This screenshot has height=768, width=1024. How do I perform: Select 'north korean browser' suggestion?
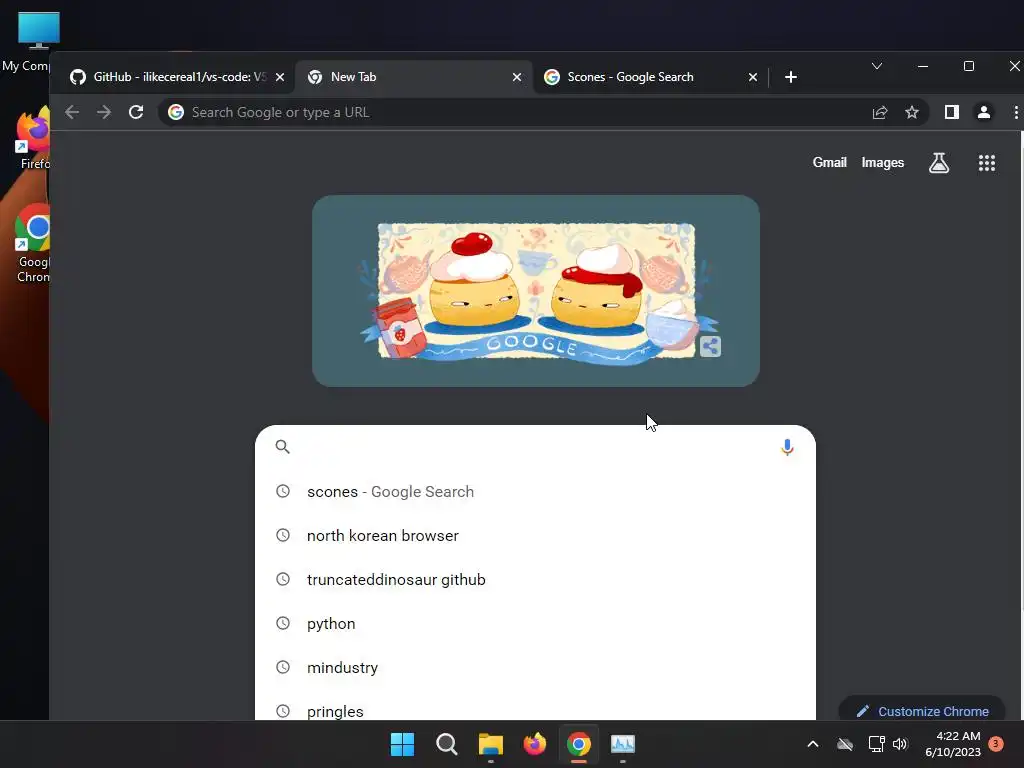[535, 536]
